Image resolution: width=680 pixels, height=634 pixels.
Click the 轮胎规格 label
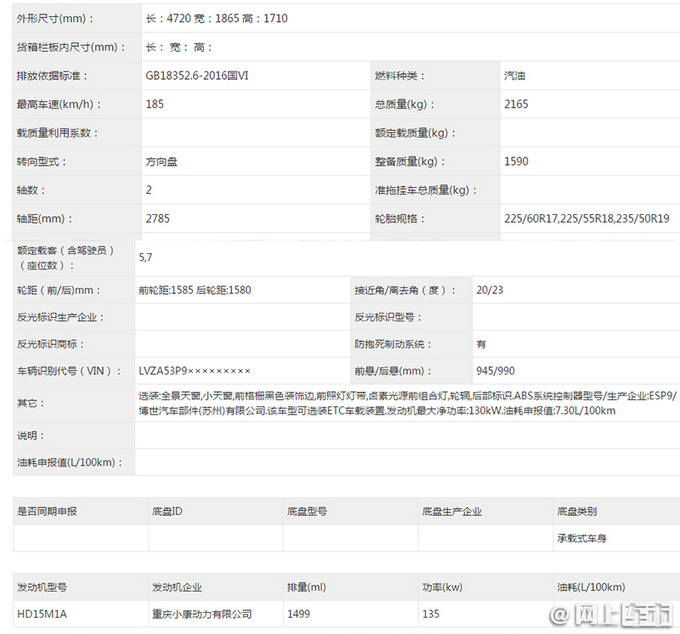tap(400, 219)
